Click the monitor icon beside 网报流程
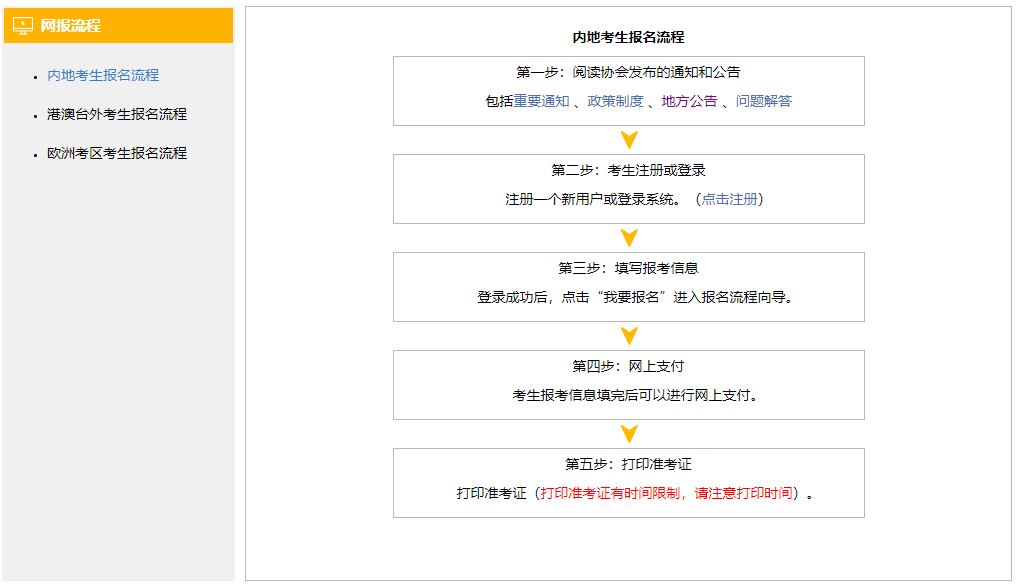The image size is (1018, 586). coord(23,26)
